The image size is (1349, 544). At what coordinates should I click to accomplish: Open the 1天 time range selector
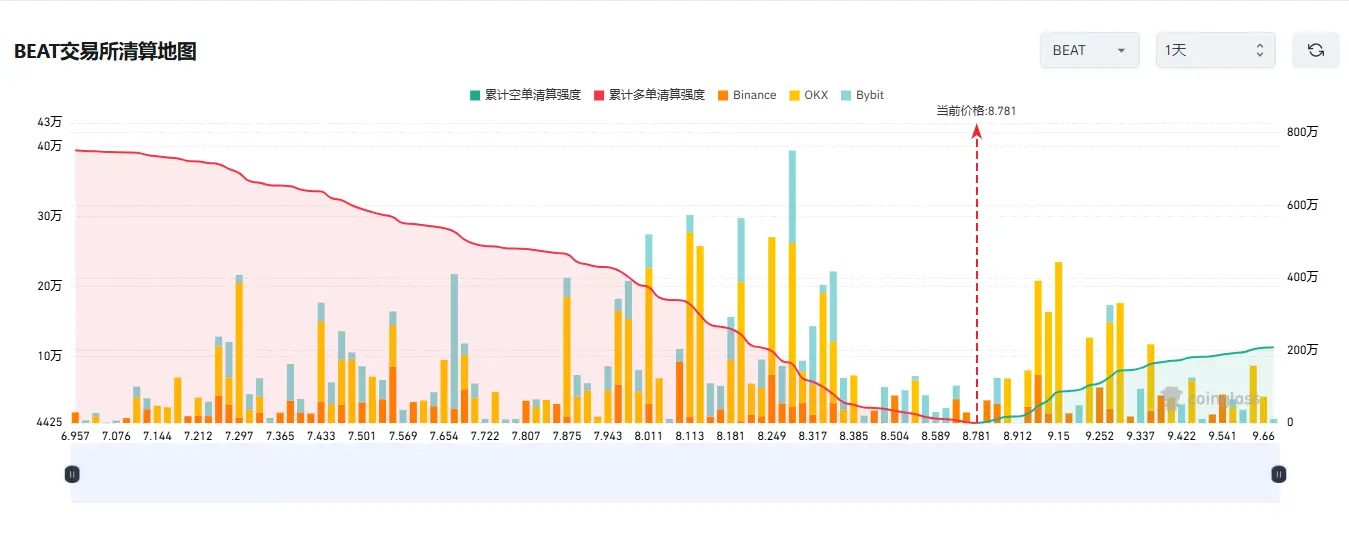[x=1216, y=50]
